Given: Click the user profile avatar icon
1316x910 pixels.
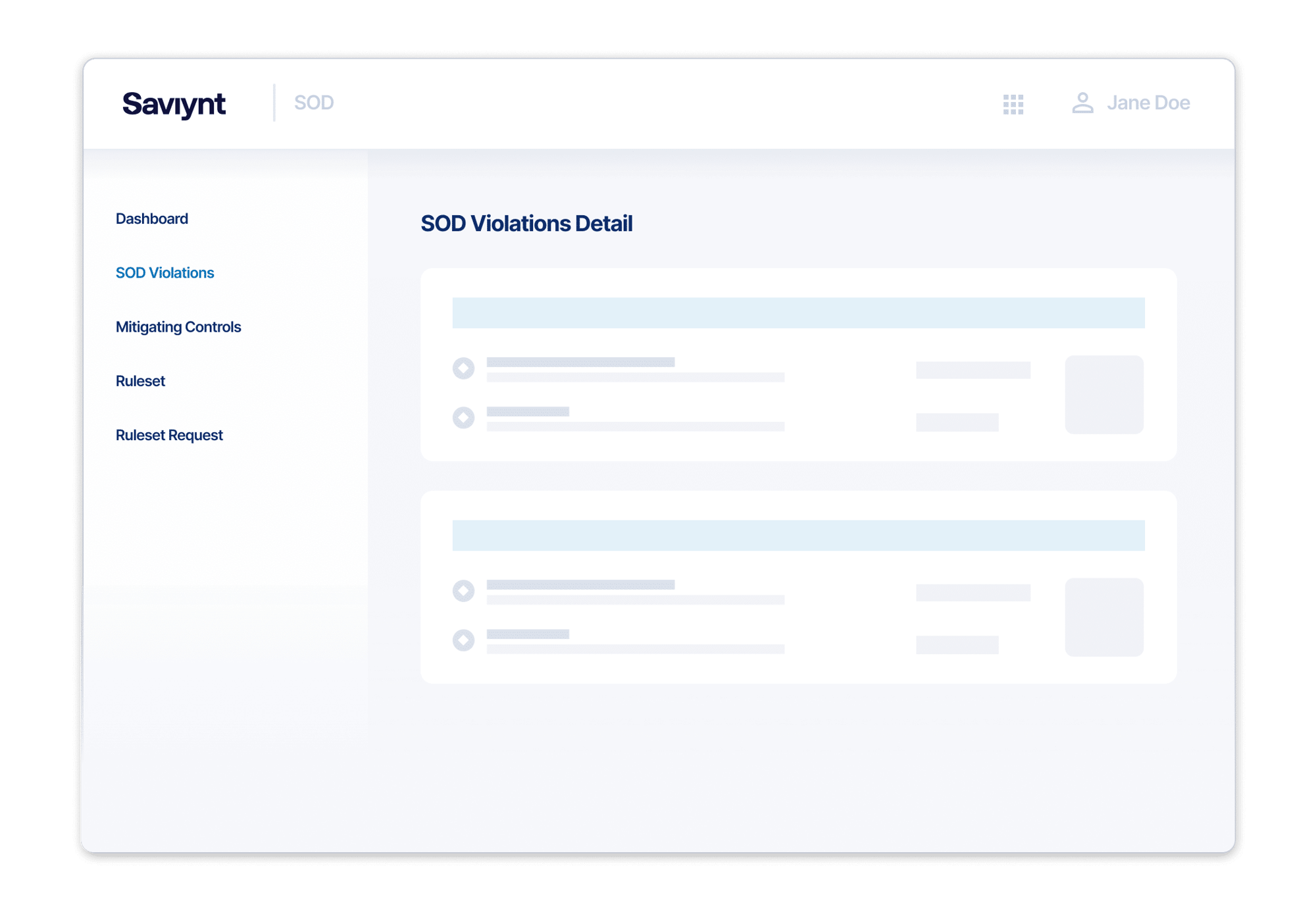Looking at the screenshot, I should point(1082,103).
